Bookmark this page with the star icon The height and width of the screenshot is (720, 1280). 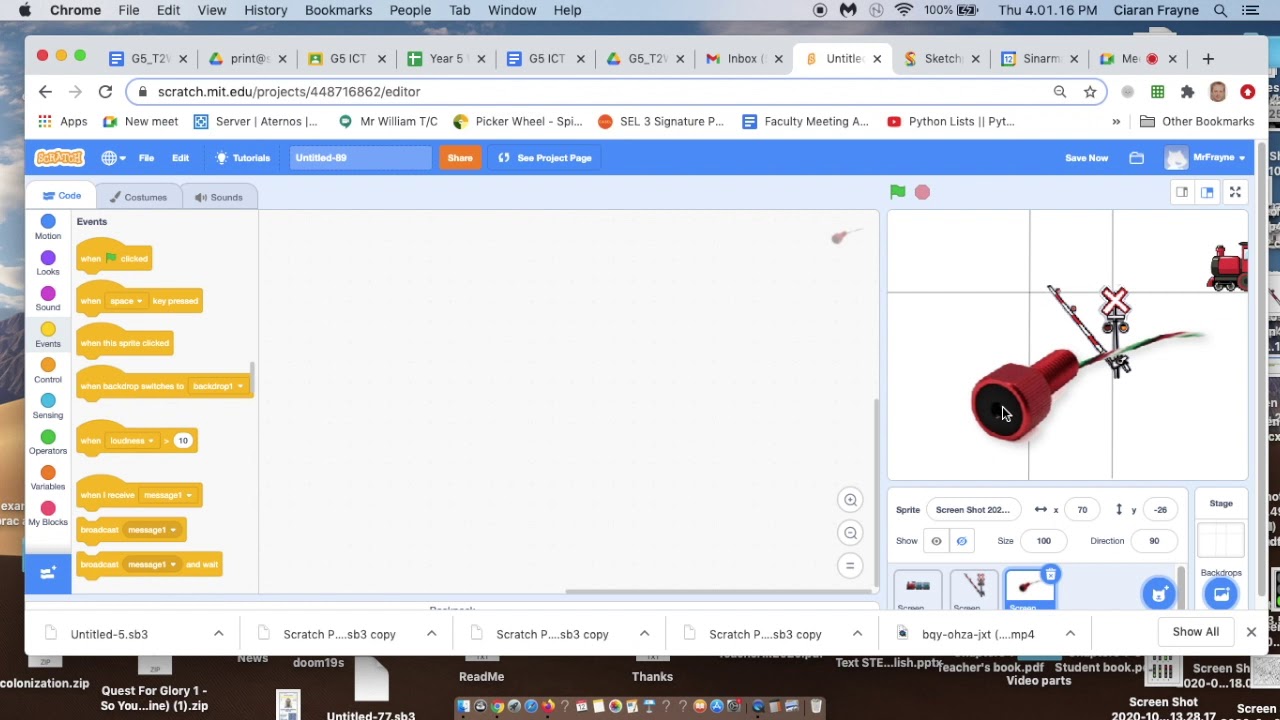point(1090,92)
